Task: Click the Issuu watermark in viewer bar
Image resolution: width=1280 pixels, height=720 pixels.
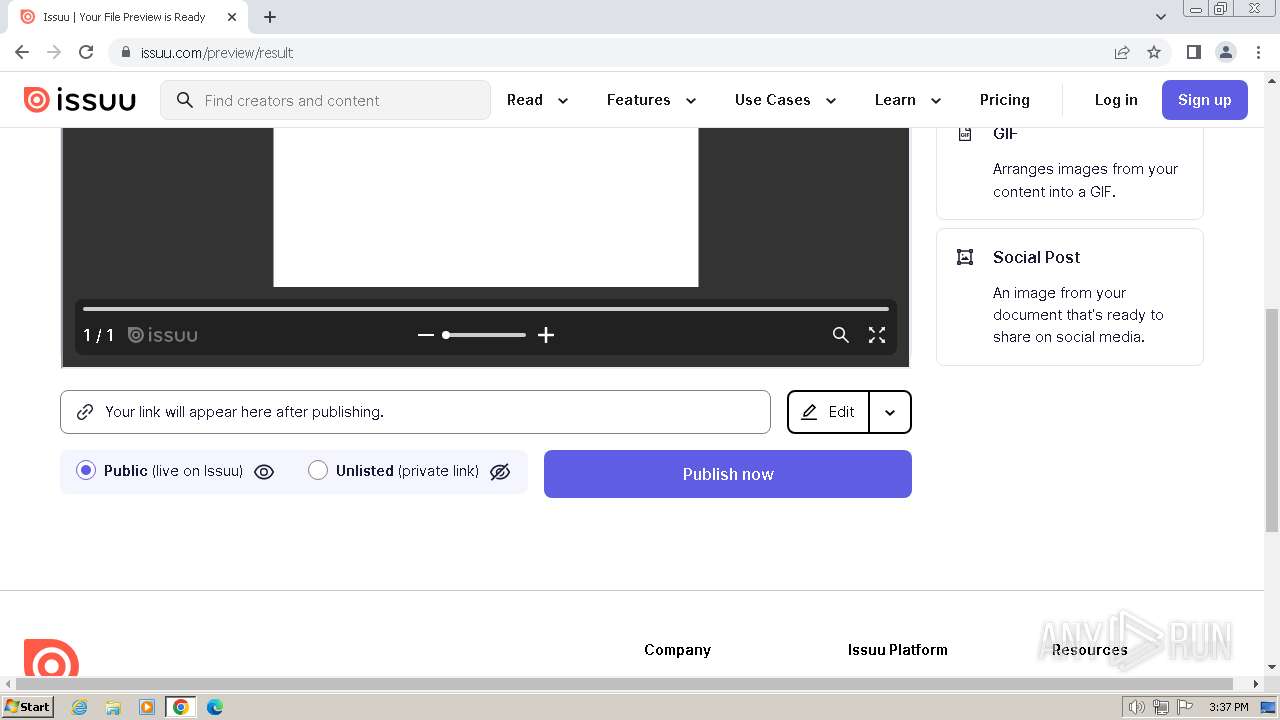Action: tap(163, 335)
